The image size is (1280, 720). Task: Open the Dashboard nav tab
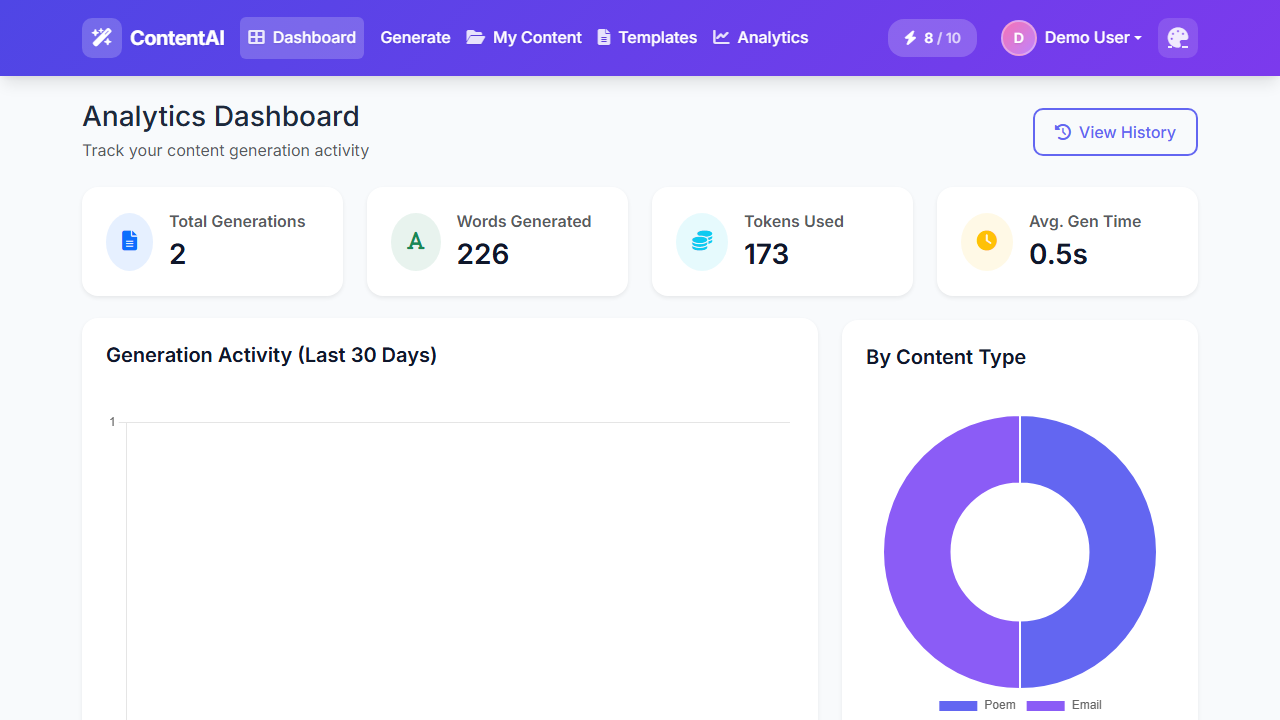coord(302,38)
